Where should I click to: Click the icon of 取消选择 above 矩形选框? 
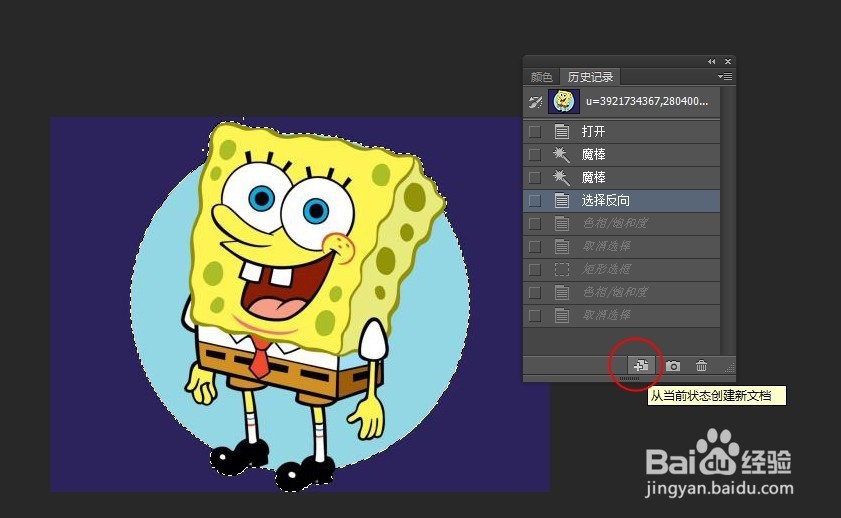(562, 247)
